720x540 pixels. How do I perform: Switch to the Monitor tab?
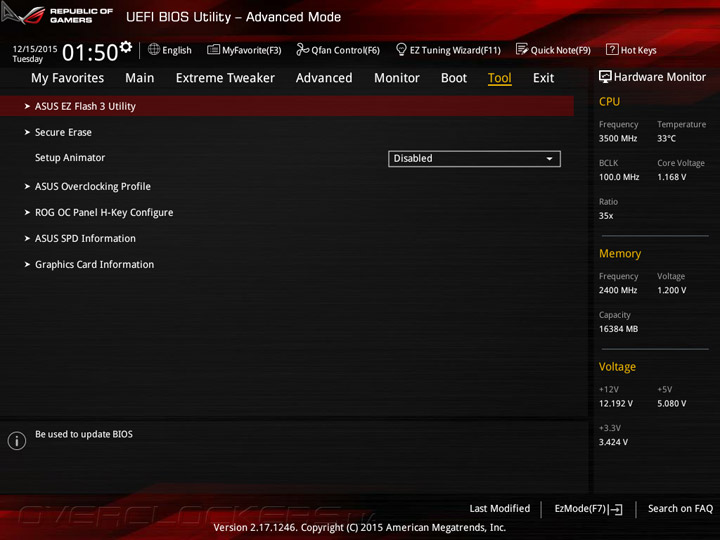pyautogui.click(x=397, y=78)
